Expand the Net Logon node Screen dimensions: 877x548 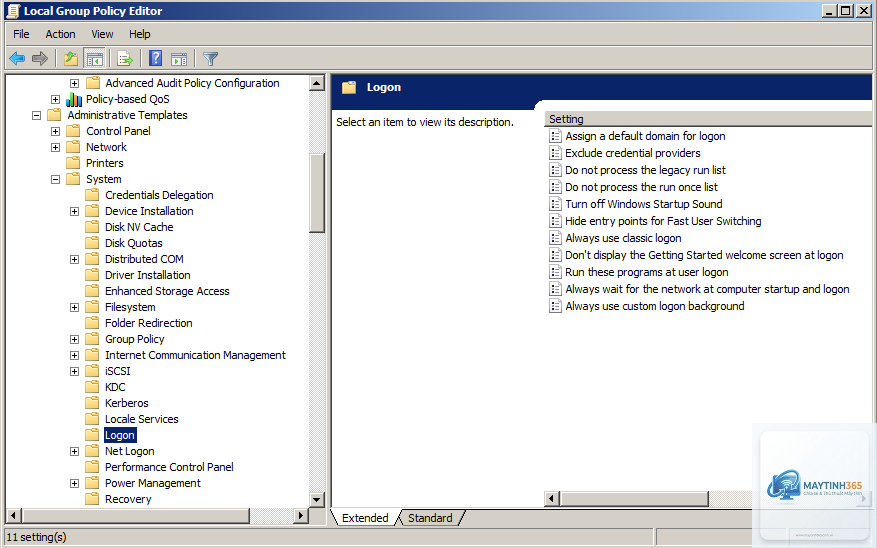[x=74, y=451]
